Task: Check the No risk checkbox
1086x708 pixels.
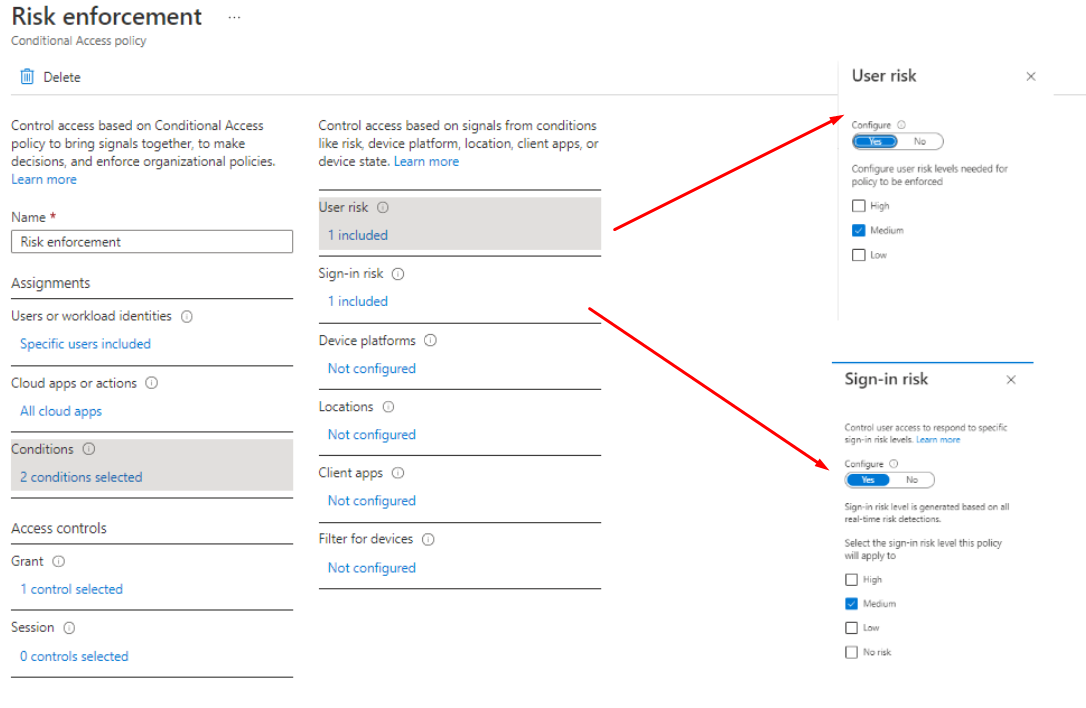Action: click(x=851, y=652)
